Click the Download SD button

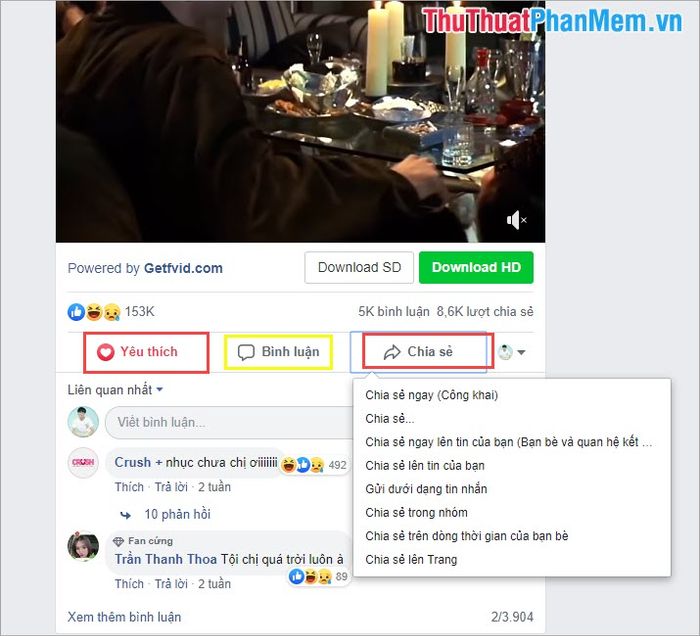pos(359,267)
